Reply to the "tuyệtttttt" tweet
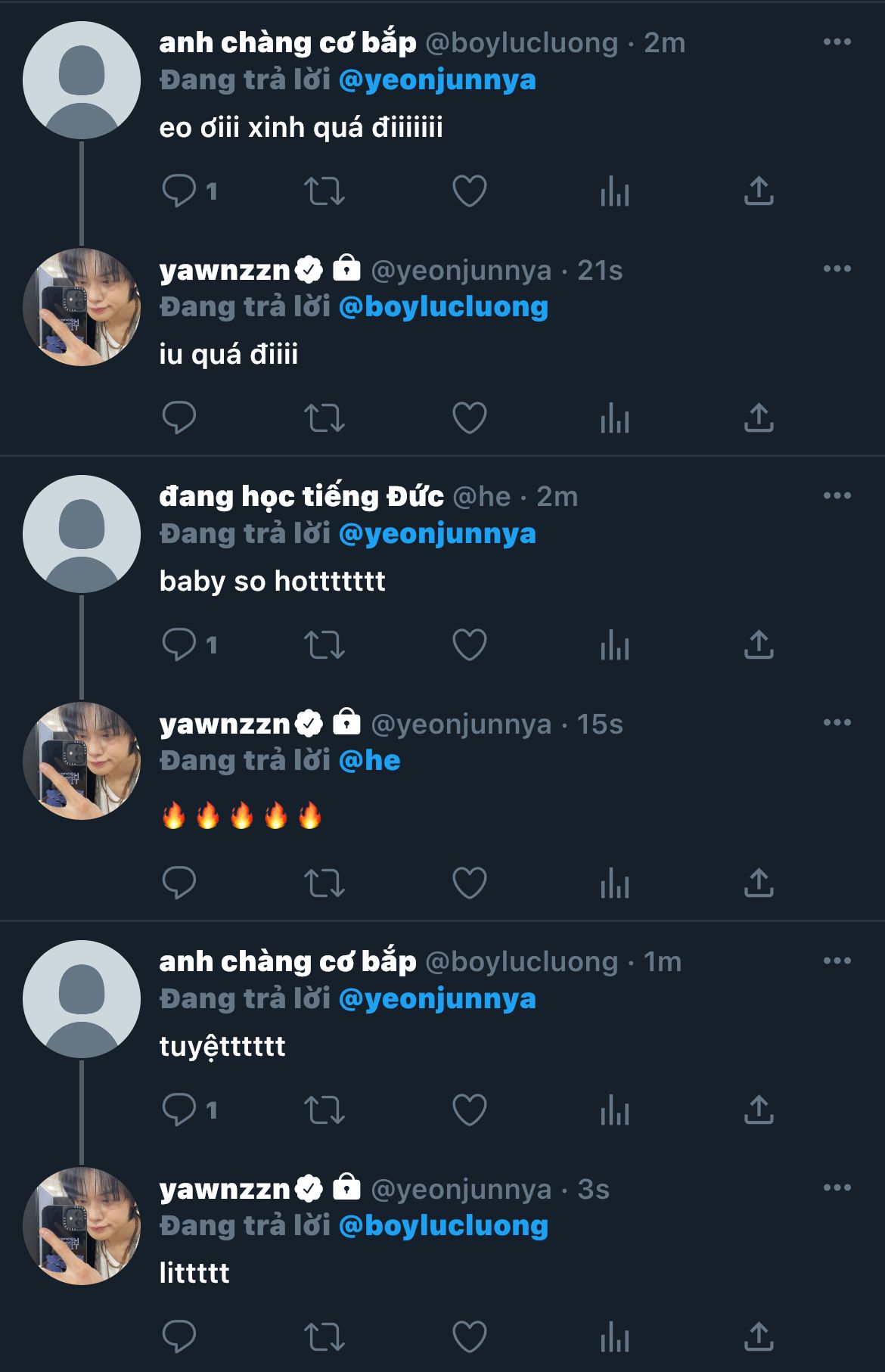The height and width of the screenshot is (1372, 885). click(x=179, y=1110)
